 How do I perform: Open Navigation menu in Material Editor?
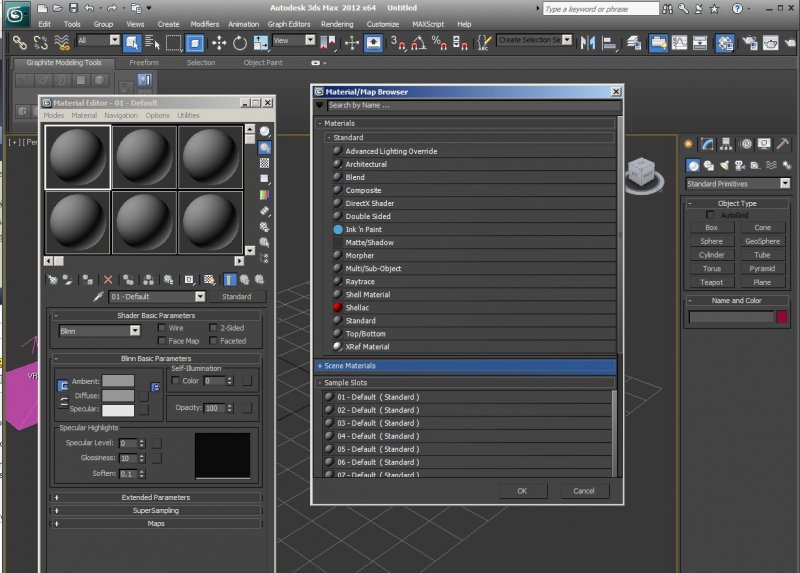[x=121, y=116]
